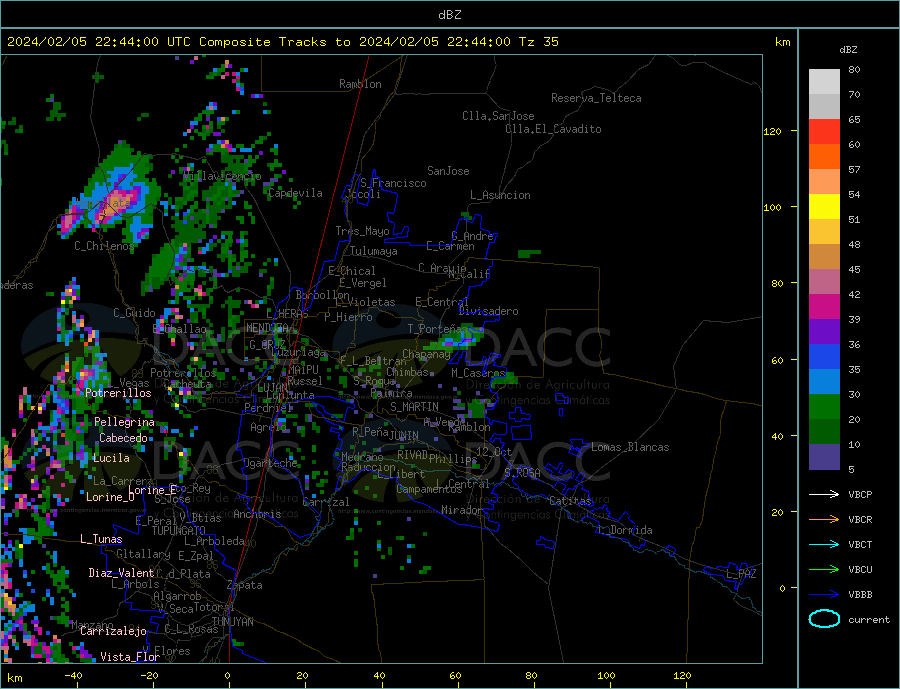Click the 35 dBZ blue legend swatch
The image size is (900, 689).
[824, 357]
